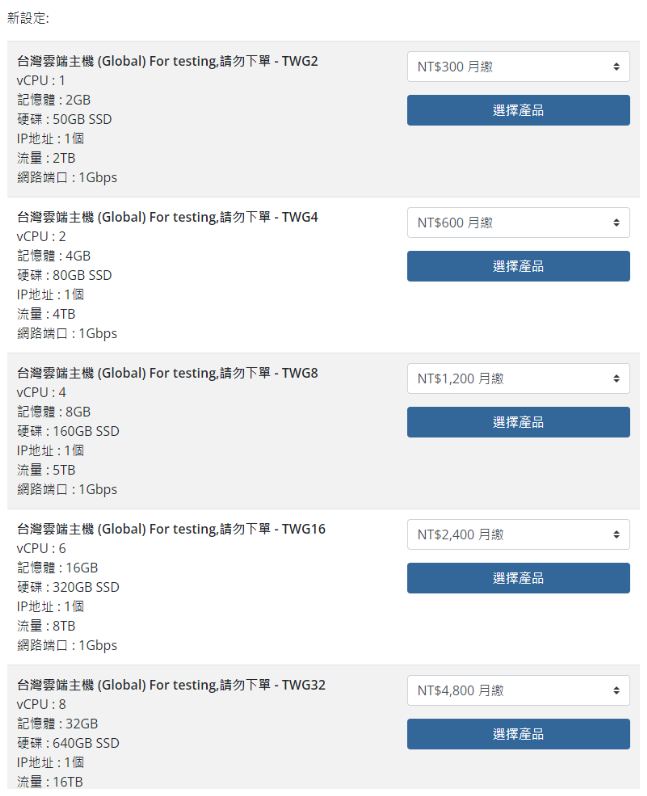Click the TWG16 product title

coord(171,529)
